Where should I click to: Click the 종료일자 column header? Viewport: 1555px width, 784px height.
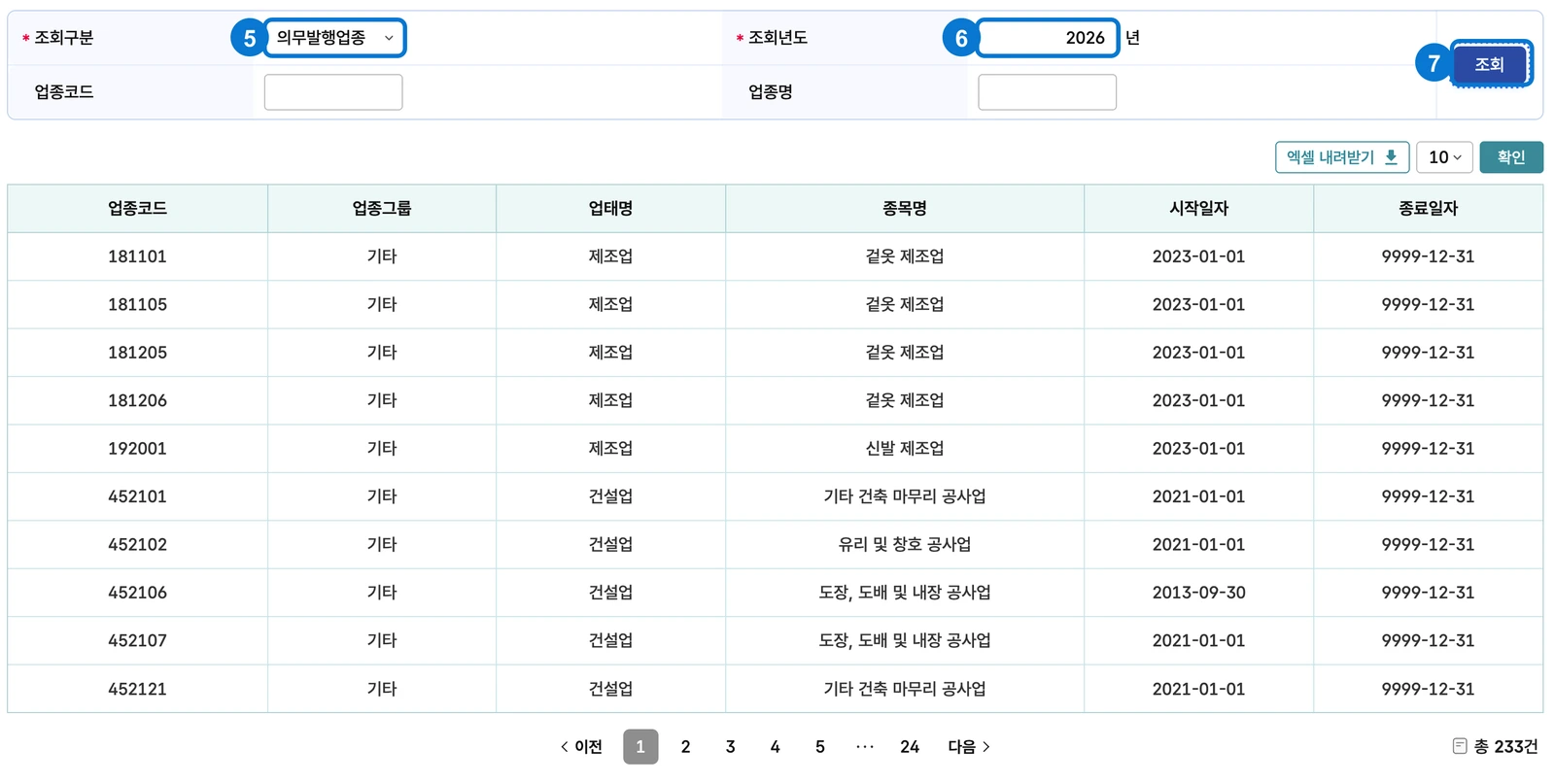coord(1428,209)
